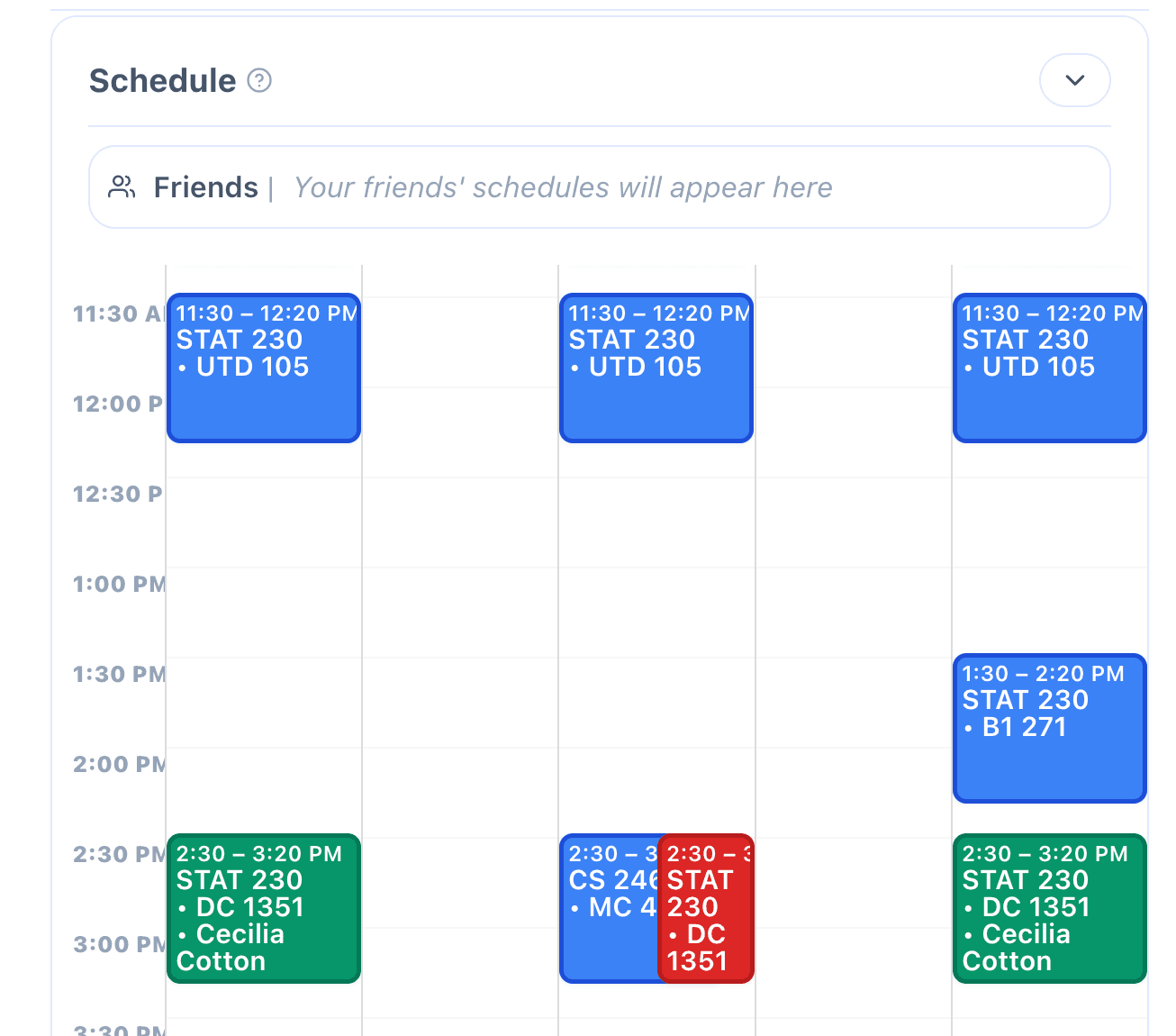Click the 12:00 PM time label
Viewport: 1176px width, 1036px height.
coord(118,404)
